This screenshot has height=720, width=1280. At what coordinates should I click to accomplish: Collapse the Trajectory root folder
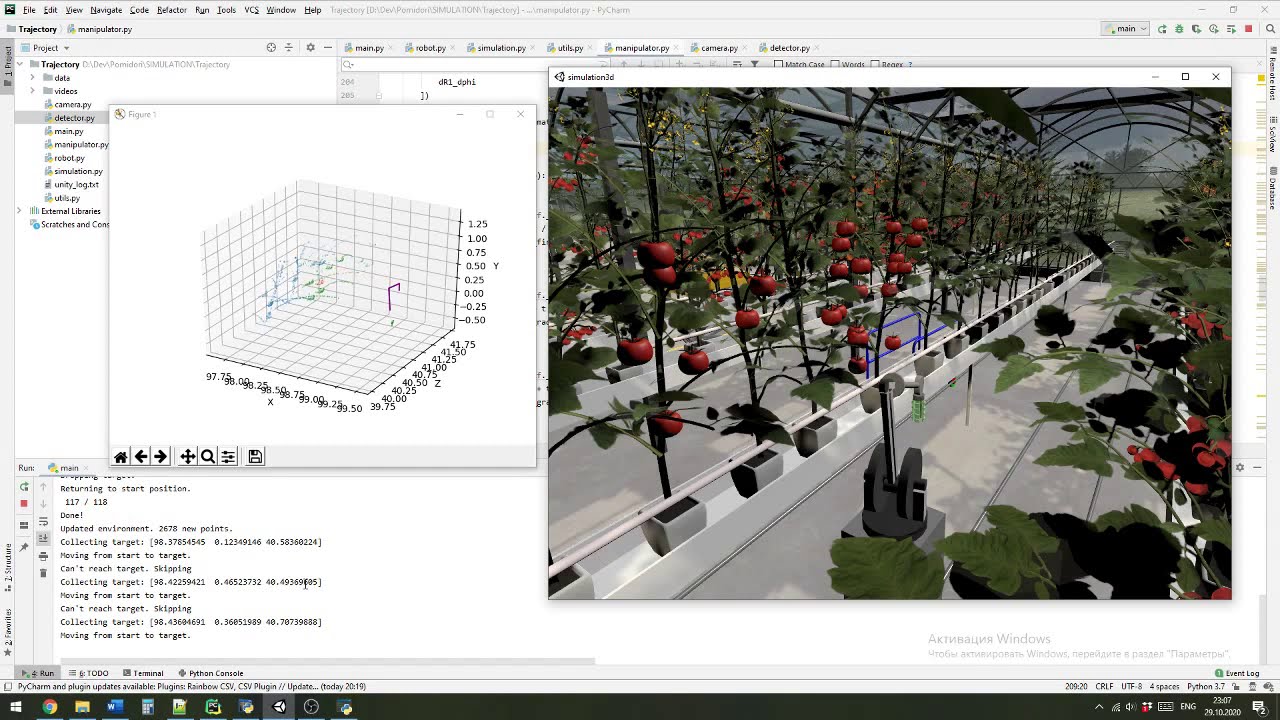coord(20,64)
